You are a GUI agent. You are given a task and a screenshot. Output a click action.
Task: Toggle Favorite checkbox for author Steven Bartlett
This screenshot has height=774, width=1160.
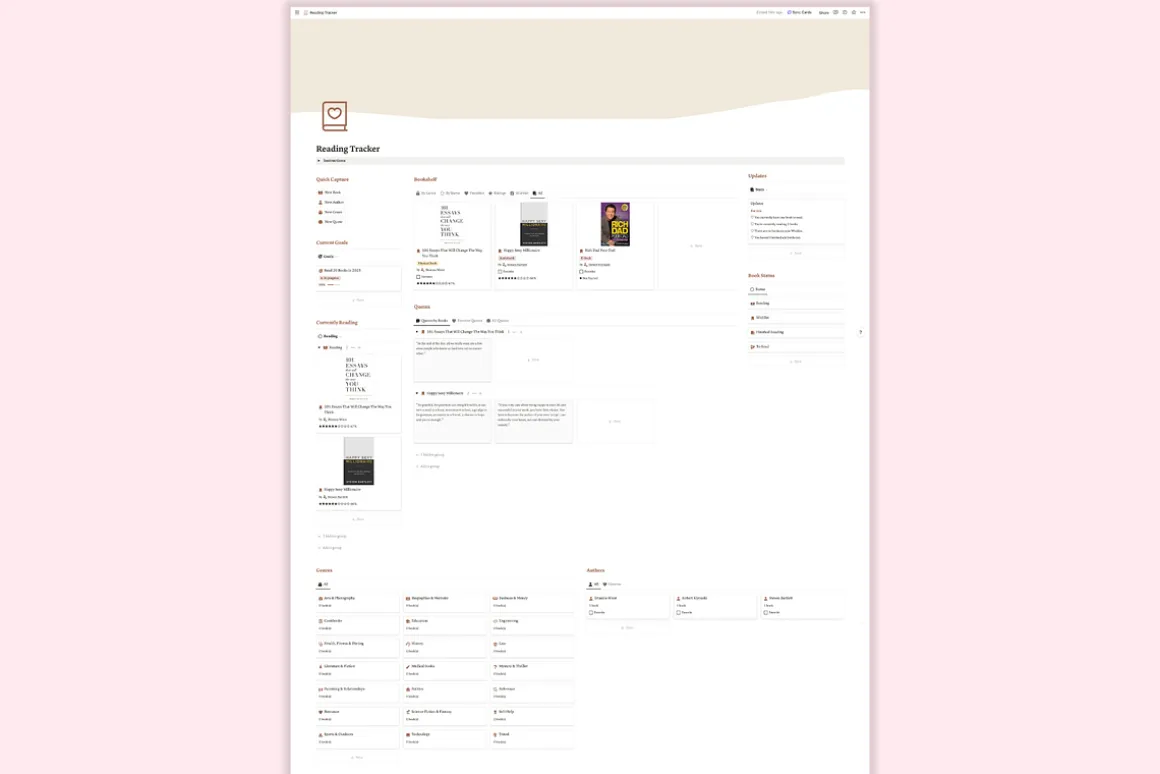(x=766, y=613)
